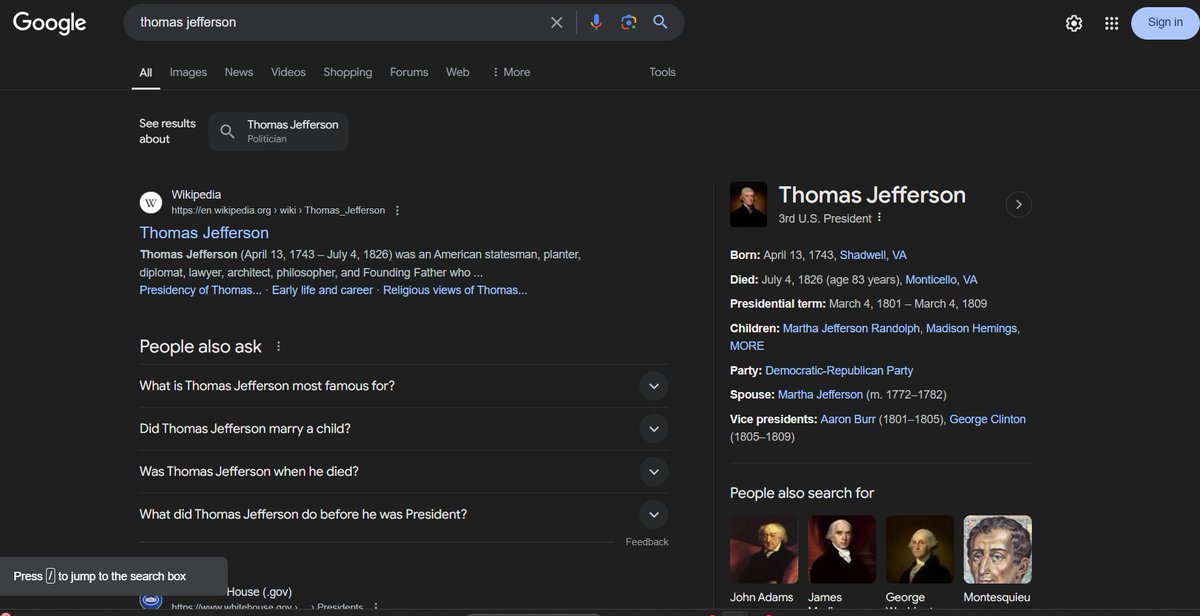Click the MORE children link
1200x616 pixels.
pyautogui.click(x=747, y=346)
